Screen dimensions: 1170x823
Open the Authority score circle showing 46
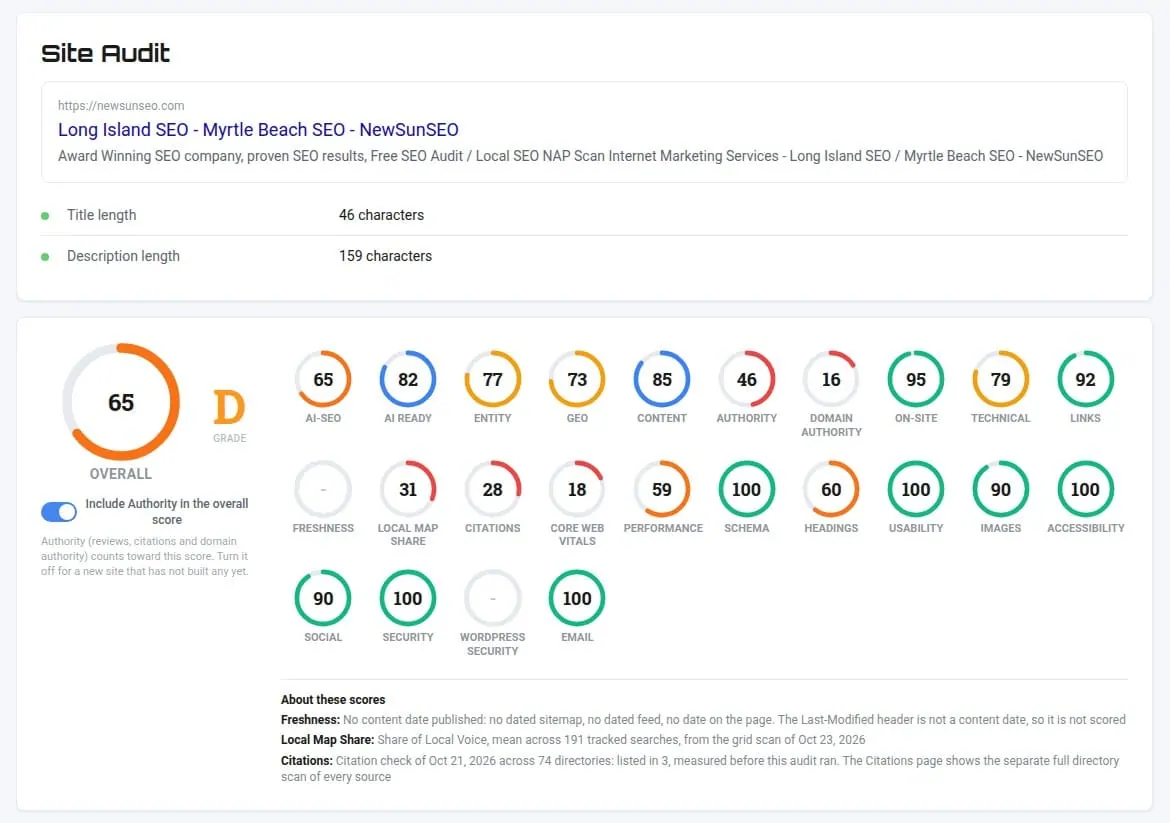tap(746, 379)
